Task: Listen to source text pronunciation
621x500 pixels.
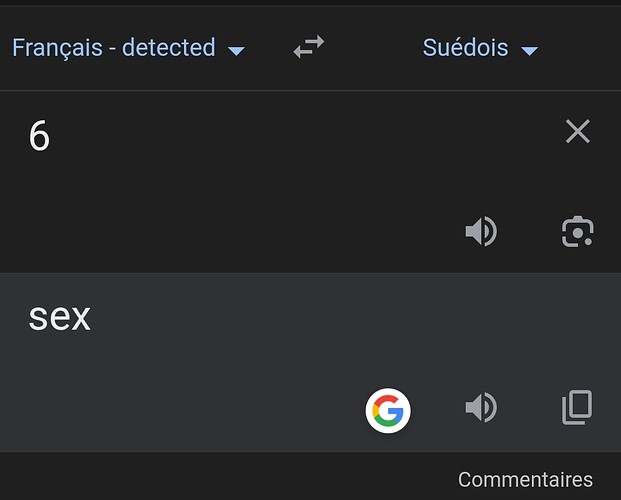Action: [x=481, y=231]
